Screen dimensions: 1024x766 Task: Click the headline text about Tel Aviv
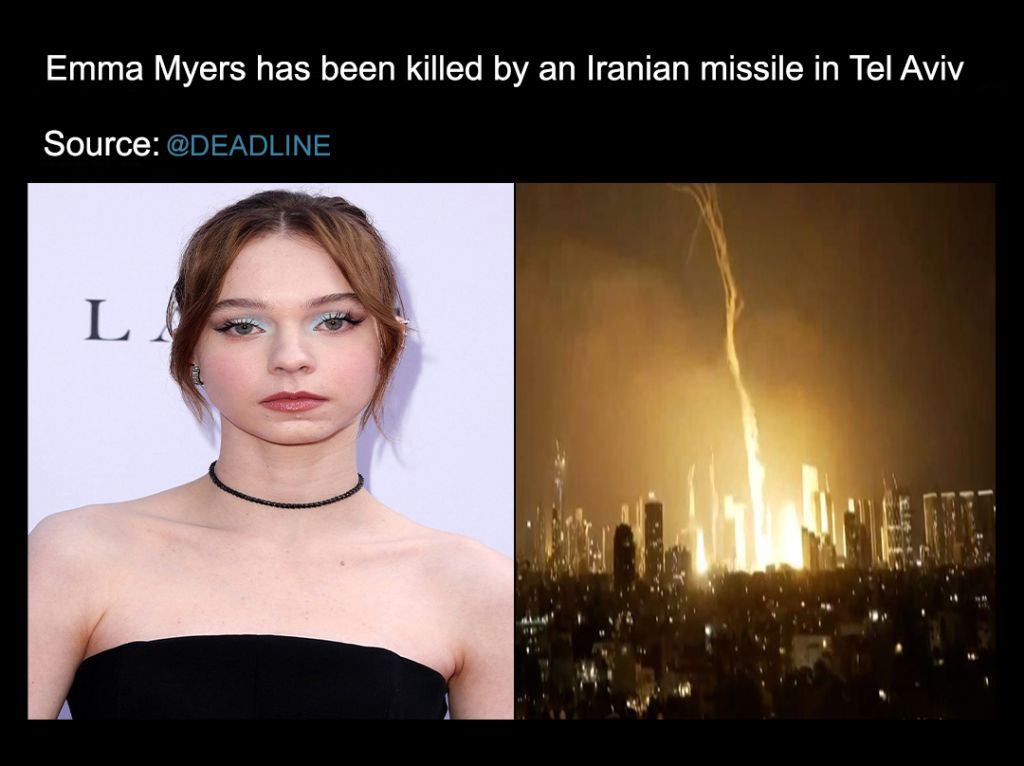coord(504,69)
